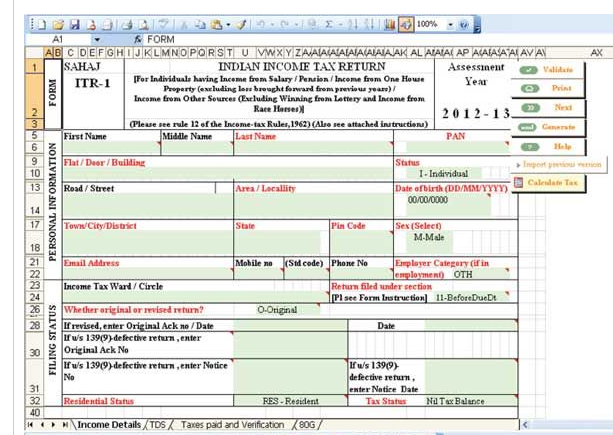
Task: Click the Pin Code input cell
Action: [361, 243]
